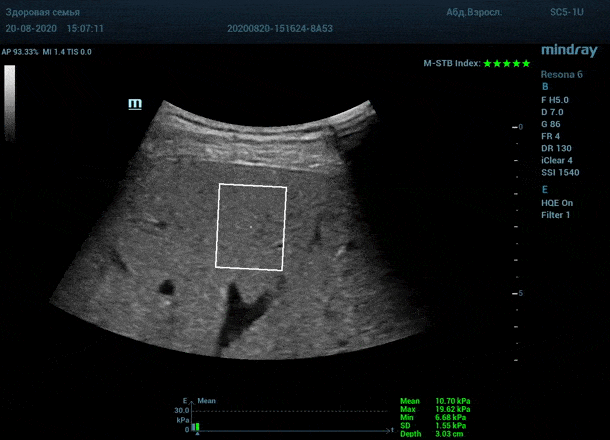This screenshot has height=440, width=610.
Task: Toggle the HQE On setting
Action: 557,202
